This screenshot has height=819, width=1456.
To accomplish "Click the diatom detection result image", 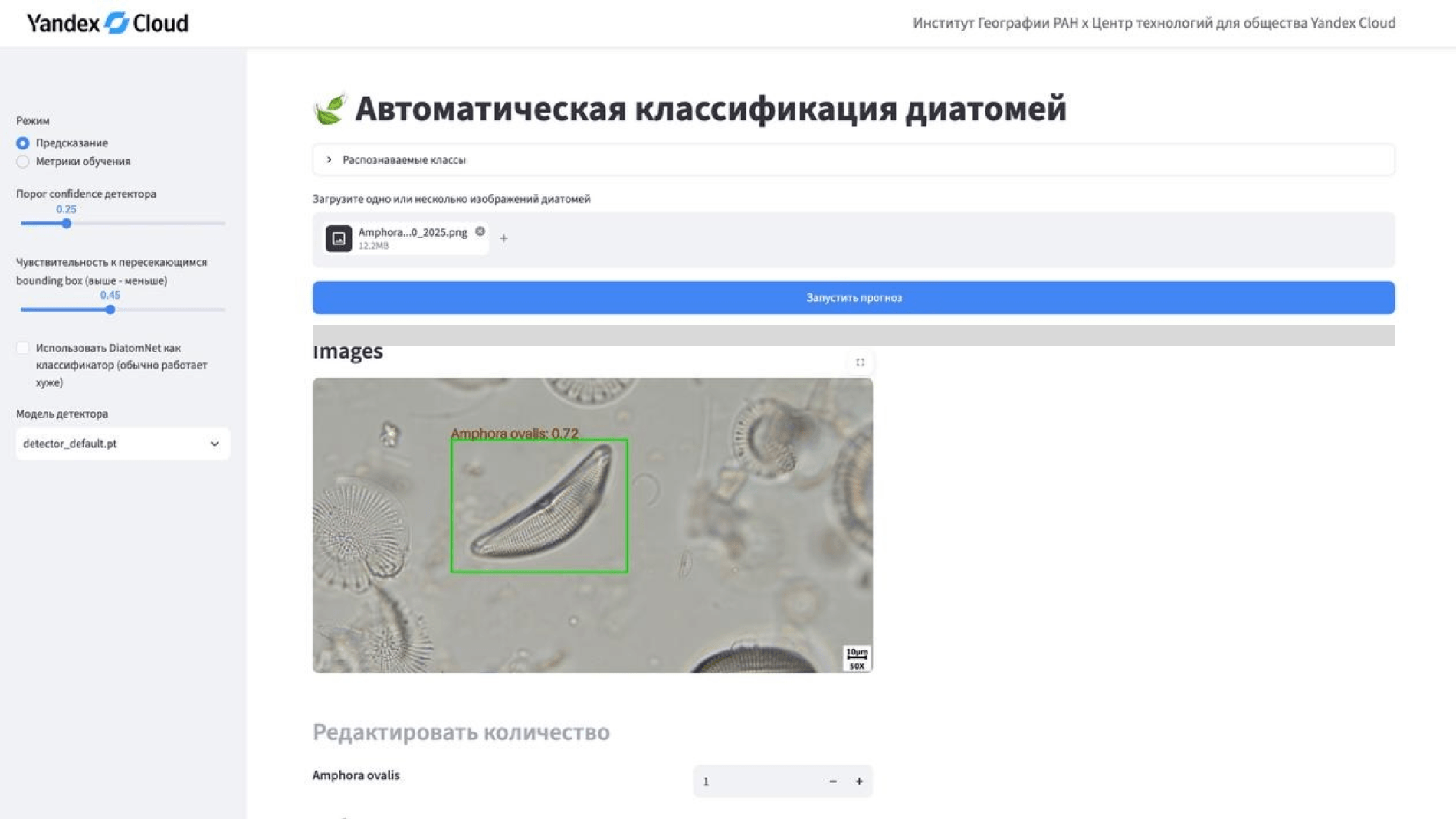I will coord(592,526).
